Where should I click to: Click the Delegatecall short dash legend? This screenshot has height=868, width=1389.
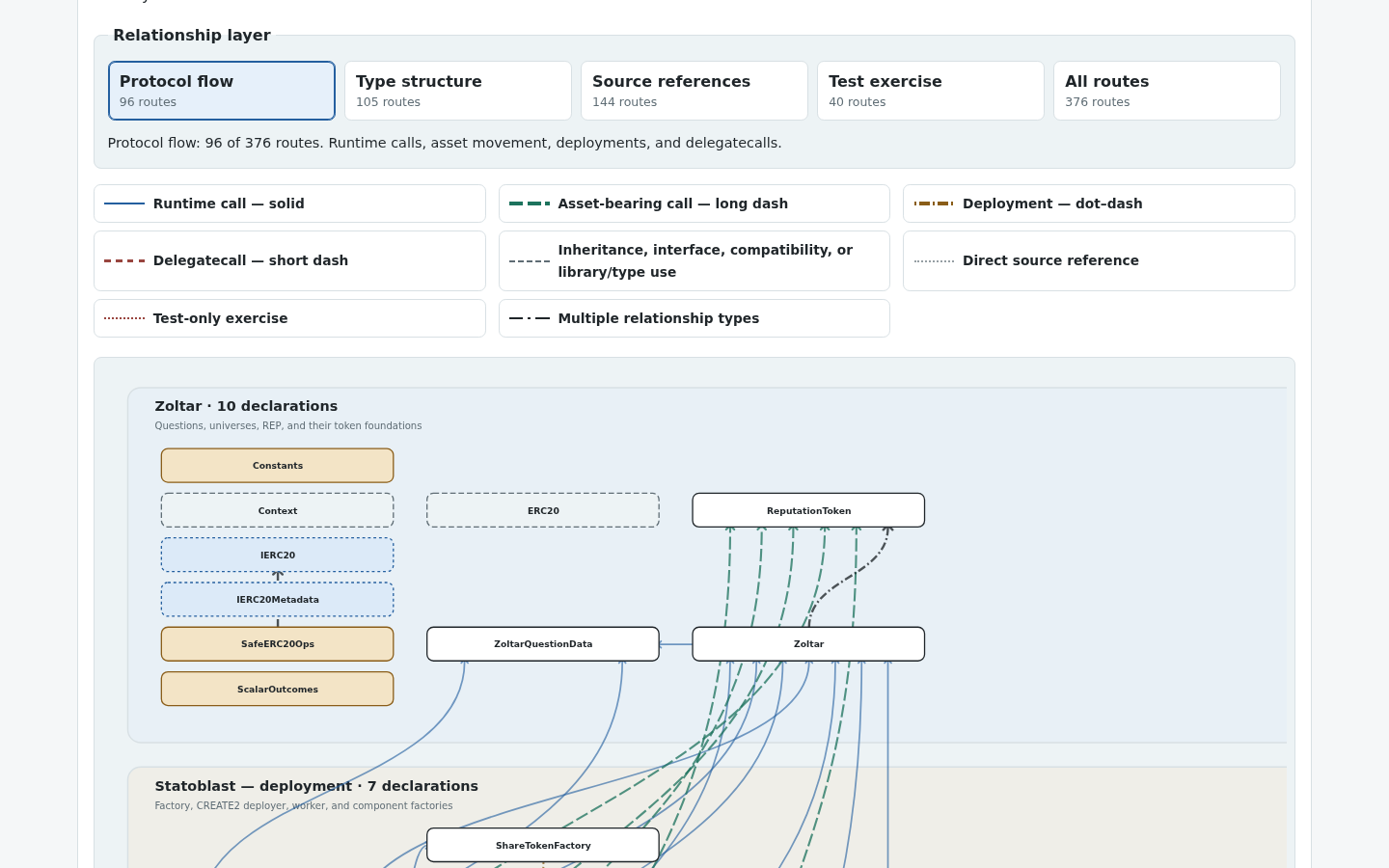pos(289,260)
